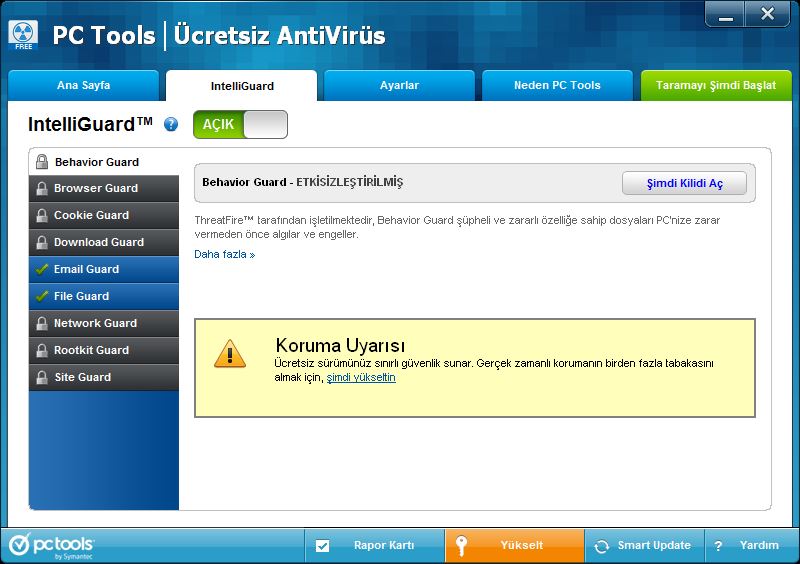Select Browser Guard in the sidebar
Screen dimensions: 800x564
pyautogui.click(x=104, y=188)
